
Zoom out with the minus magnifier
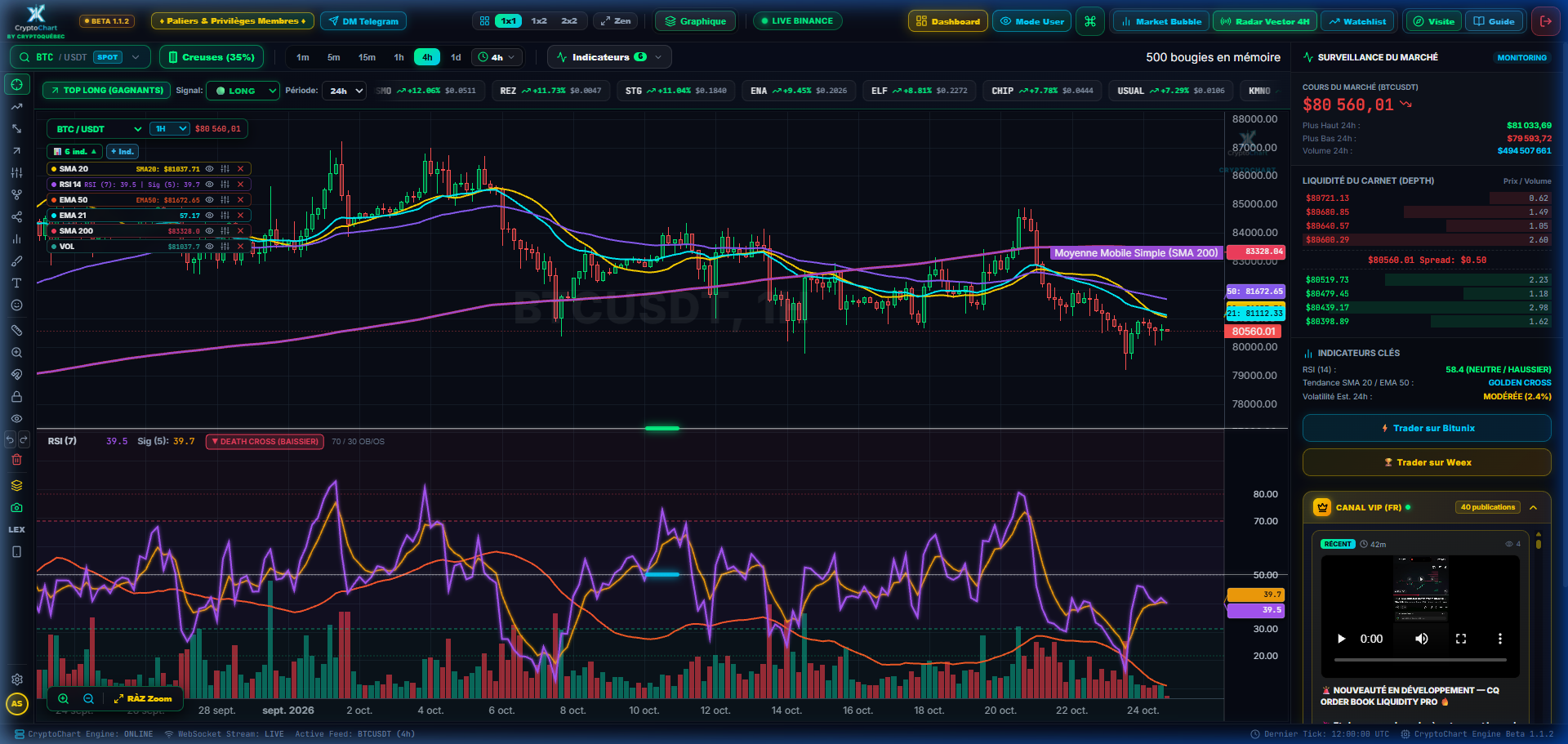[x=88, y=699]
